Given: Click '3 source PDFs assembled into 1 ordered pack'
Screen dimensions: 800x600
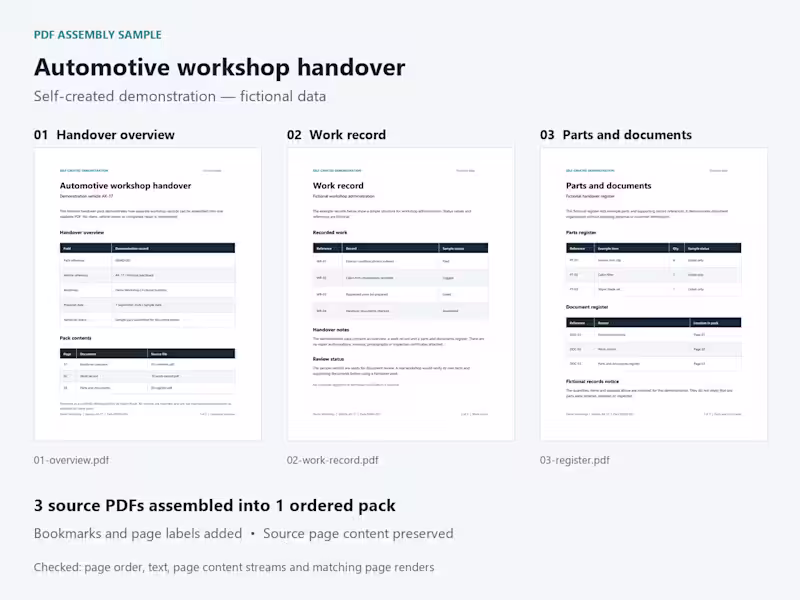Looking at the screenshot, I should [214, 505].
